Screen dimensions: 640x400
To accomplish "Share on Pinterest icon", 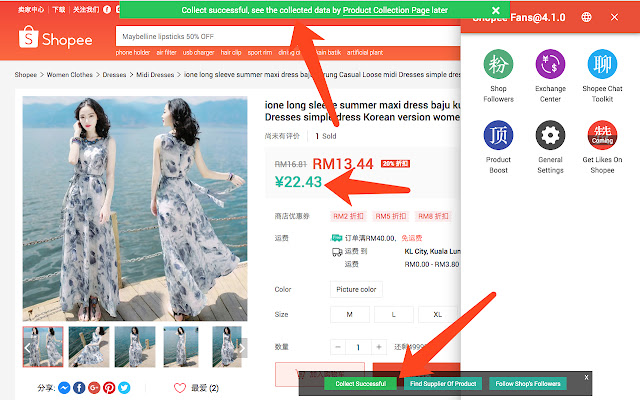I will (109, 387).
